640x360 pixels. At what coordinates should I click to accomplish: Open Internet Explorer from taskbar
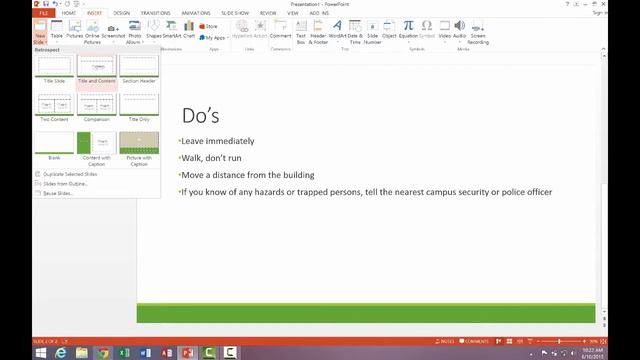(x=60, y=353)
